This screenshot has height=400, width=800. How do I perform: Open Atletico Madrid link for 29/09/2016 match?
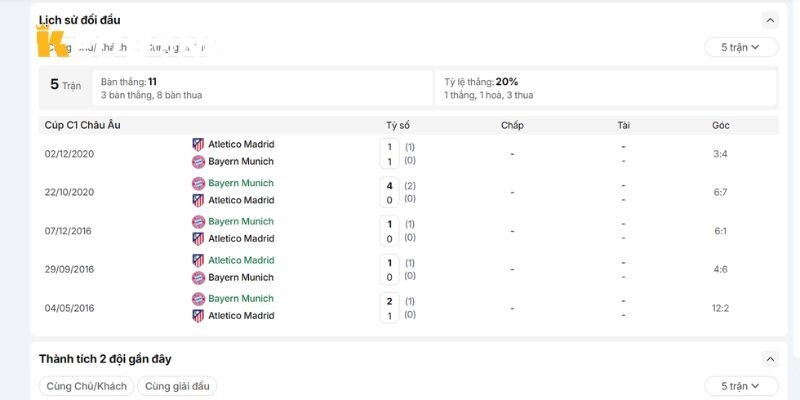pyautogui.click(x=241, y=260)
